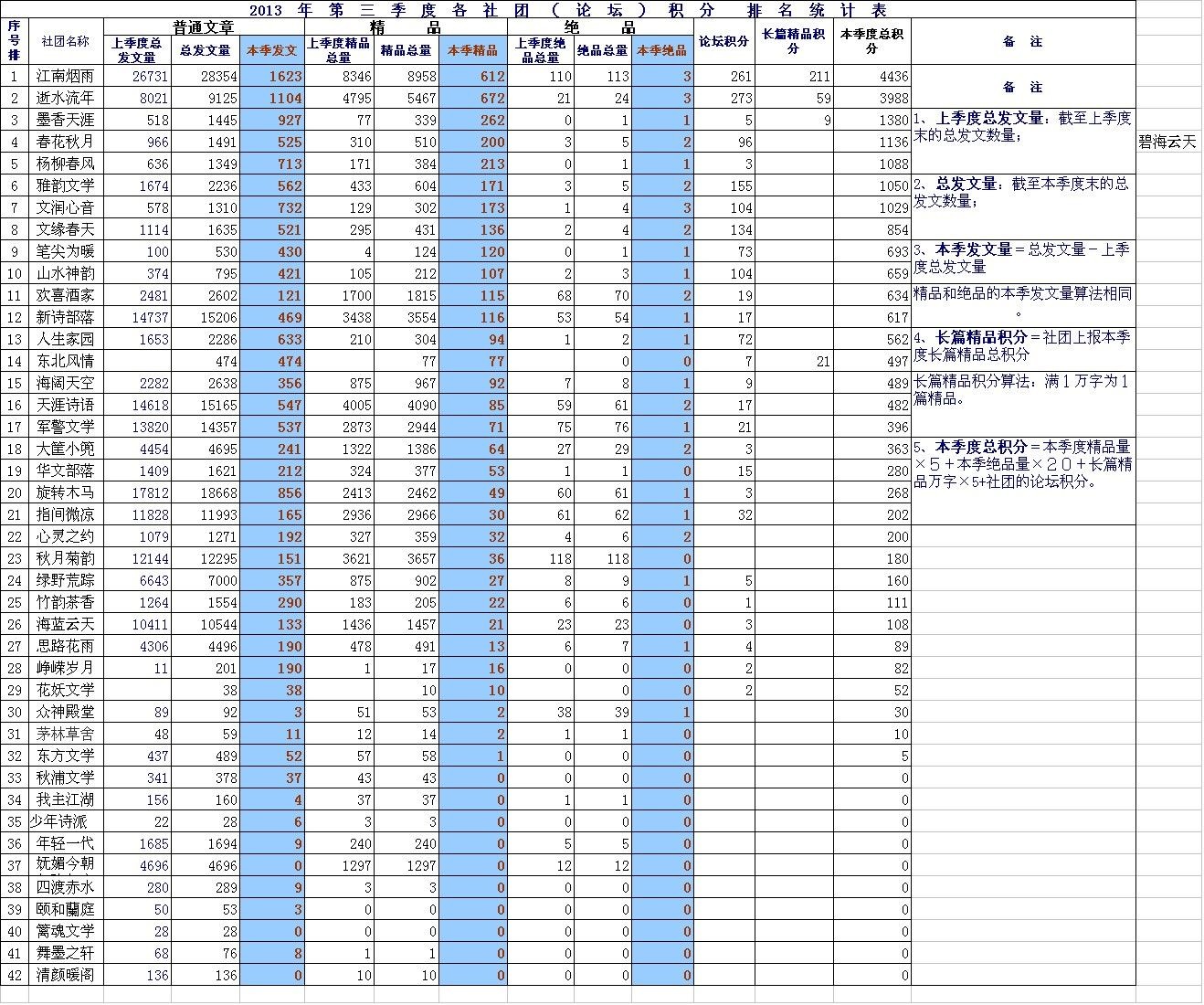Select the 新诗部落 row name cell
The image size is (1204, 1005).
[x=66, y=317]
